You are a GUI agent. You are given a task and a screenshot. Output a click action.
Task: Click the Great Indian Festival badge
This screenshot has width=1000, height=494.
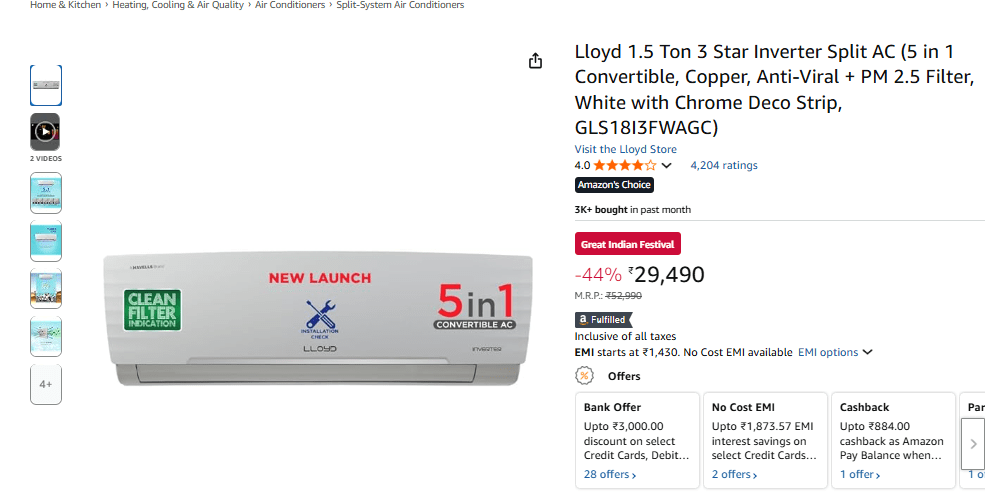(628, 244)
